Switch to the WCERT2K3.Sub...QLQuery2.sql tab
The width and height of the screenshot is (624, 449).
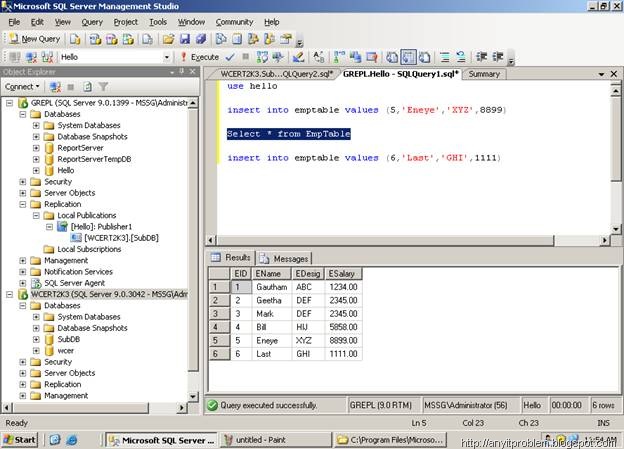pos(276,74)
